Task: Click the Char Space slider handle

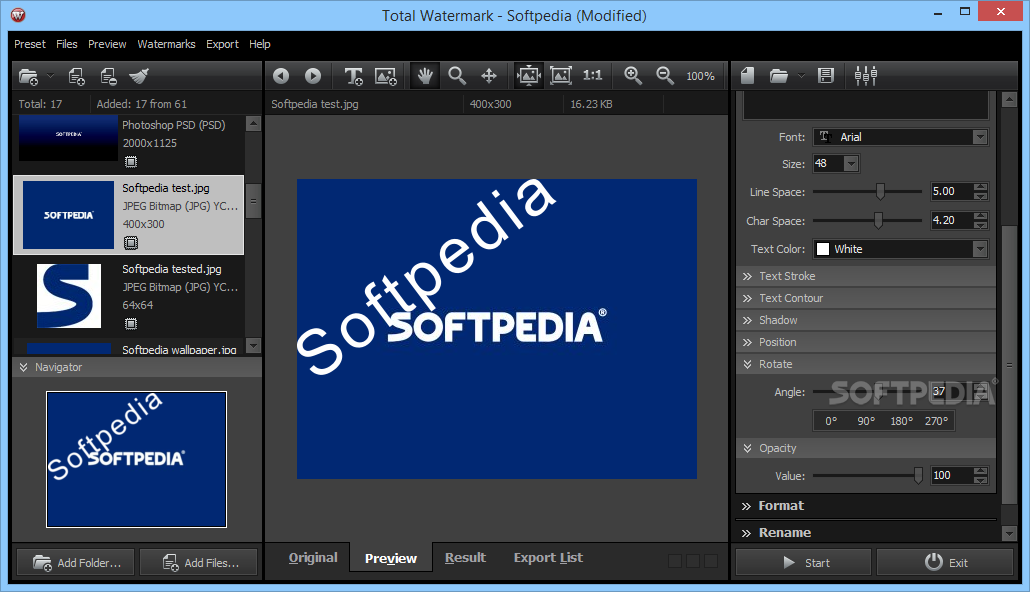Action: coord(878,221)
